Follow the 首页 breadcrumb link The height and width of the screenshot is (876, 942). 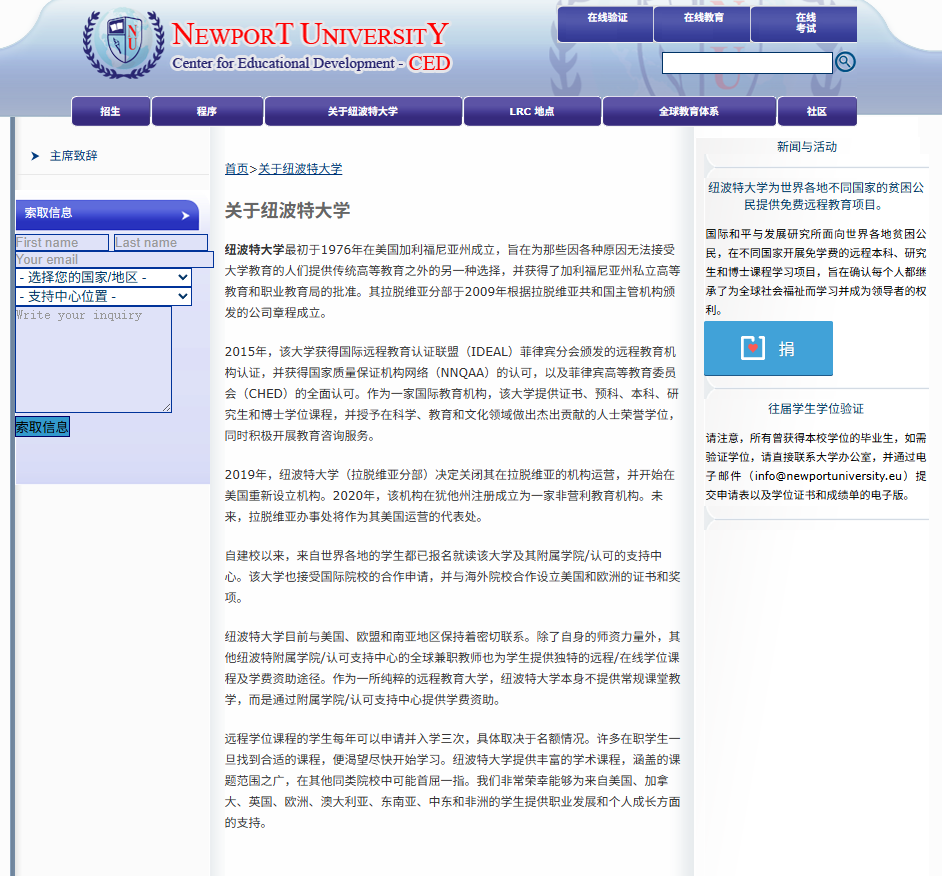click(236, 169)
